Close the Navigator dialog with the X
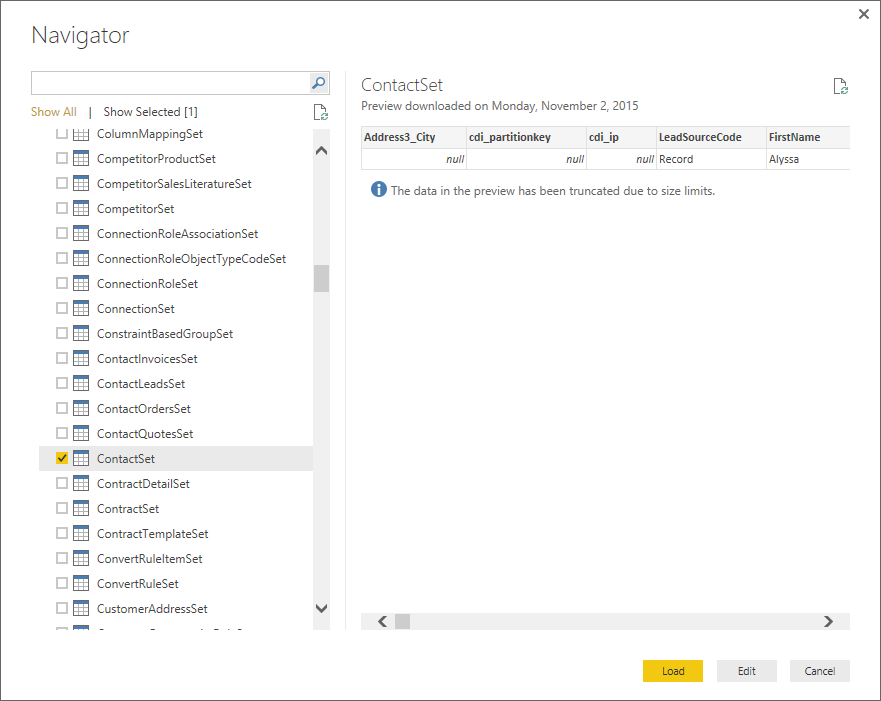The width and height of the screenshot is (881, 701). click(x=864, y=14)
